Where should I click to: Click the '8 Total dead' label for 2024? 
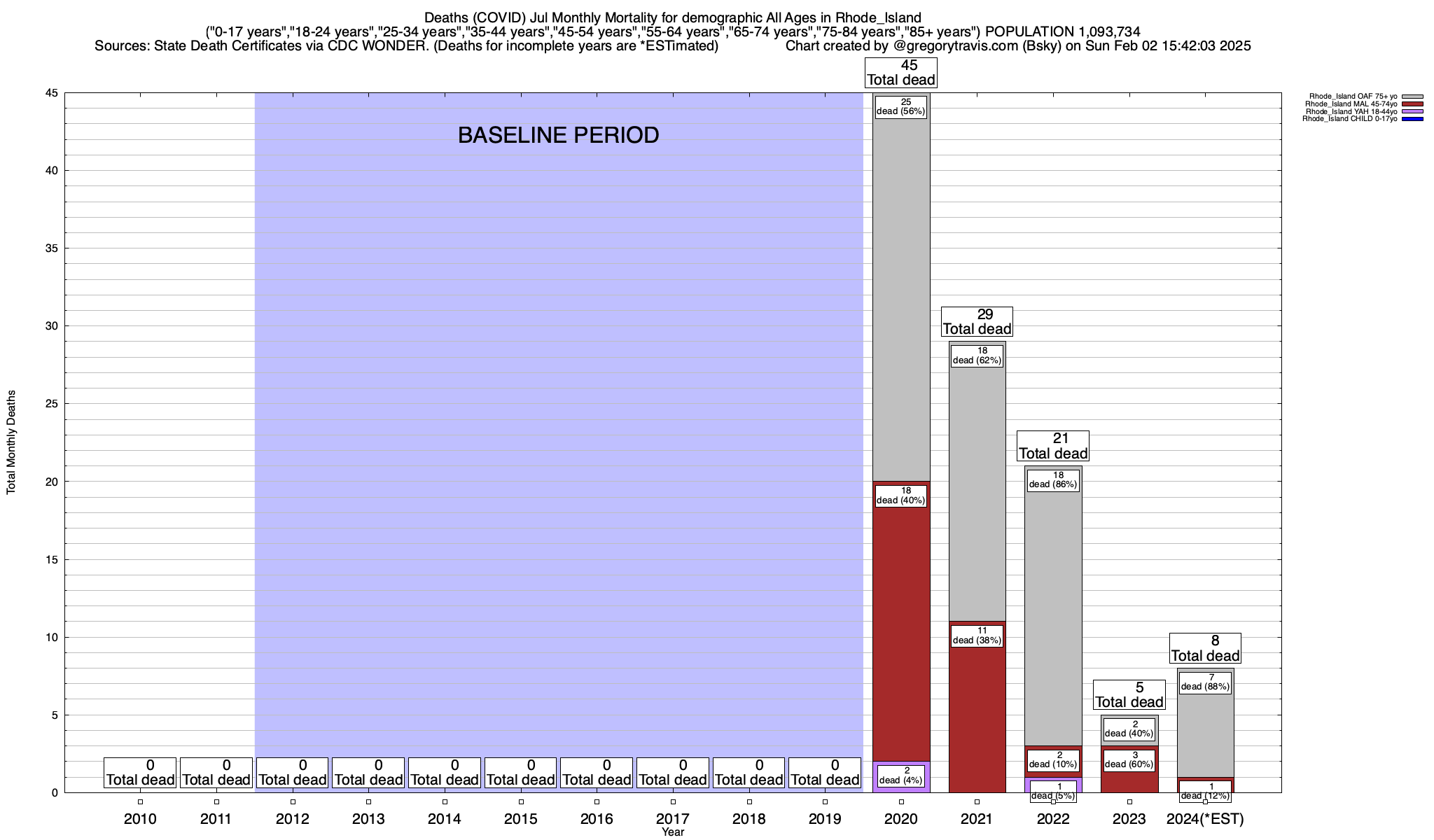1205,648
